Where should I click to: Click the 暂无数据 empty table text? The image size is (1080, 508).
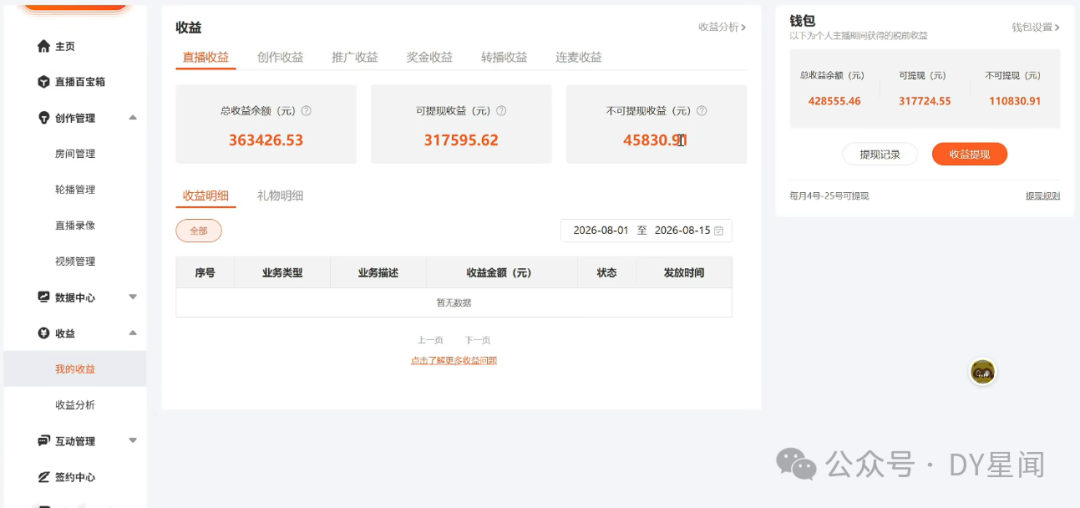click(x=454, y=303)
